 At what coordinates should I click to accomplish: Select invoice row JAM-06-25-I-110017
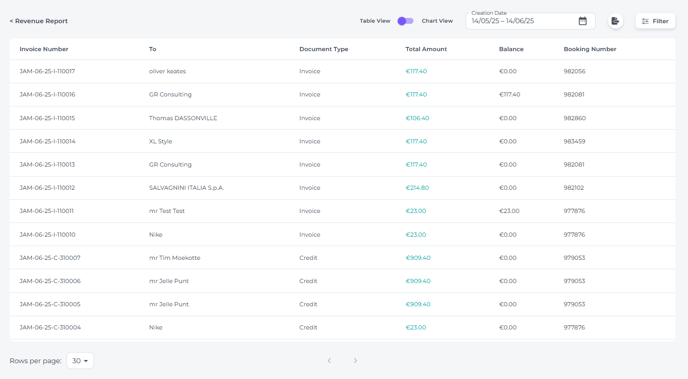(342, 71)
